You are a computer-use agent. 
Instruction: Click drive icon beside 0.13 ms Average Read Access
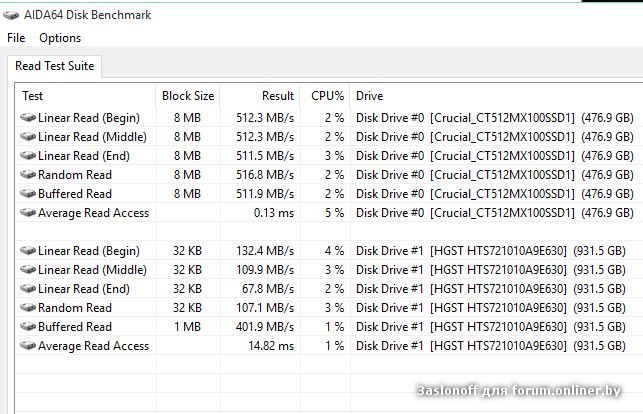pyautogui.click(x=27, y=213)
